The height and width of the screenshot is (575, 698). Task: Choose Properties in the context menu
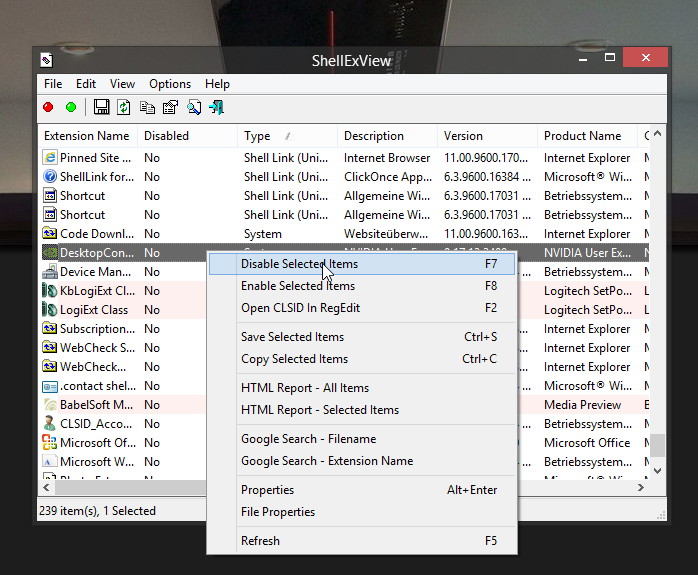pos(362,490)
